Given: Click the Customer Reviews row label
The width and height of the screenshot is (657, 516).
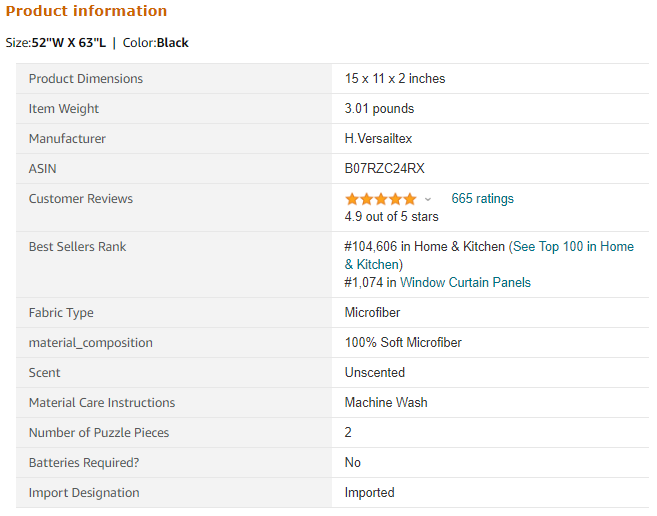Looking at the screenshot, I should pos(80,199).
